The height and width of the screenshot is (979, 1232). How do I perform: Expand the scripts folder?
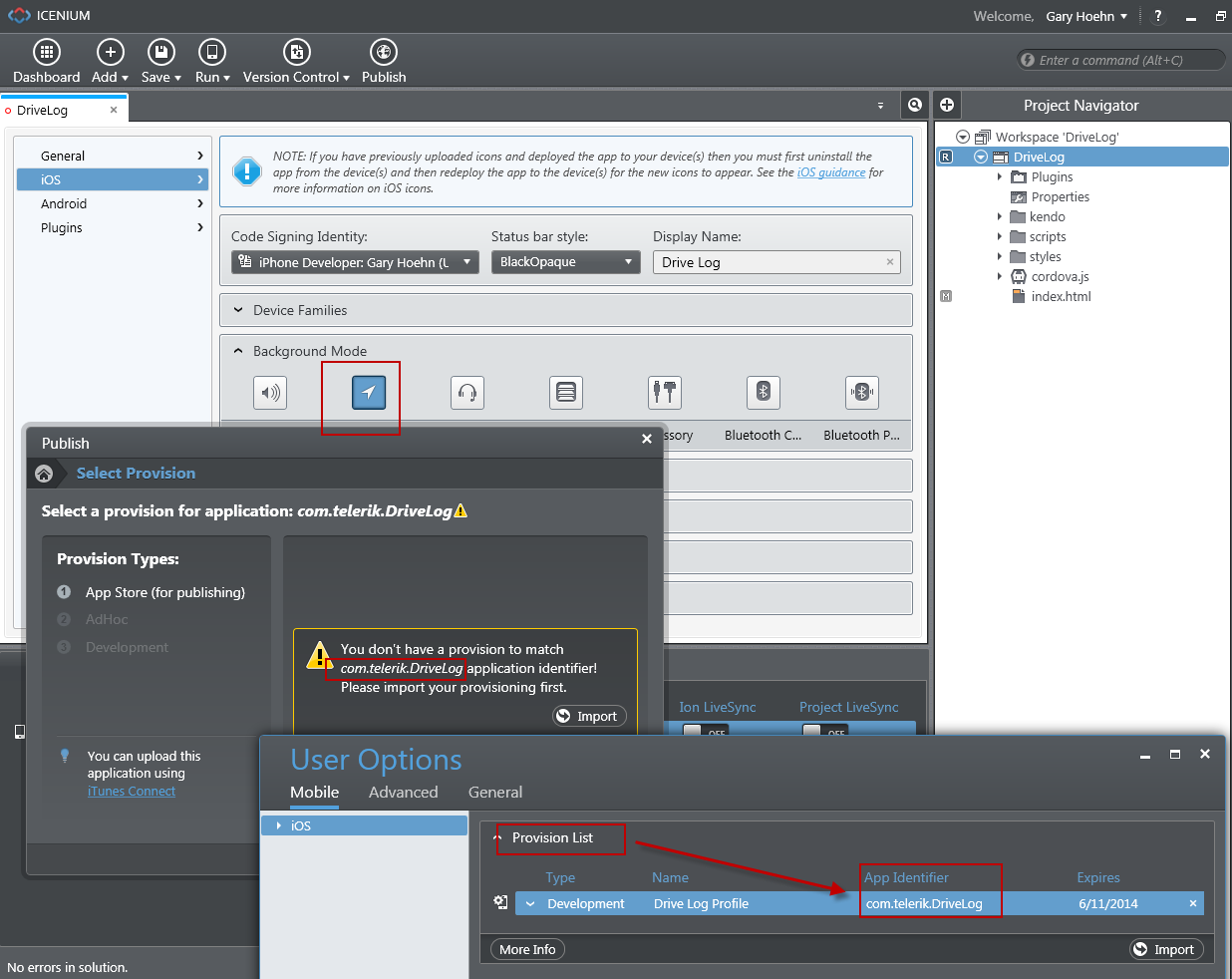1000,236
